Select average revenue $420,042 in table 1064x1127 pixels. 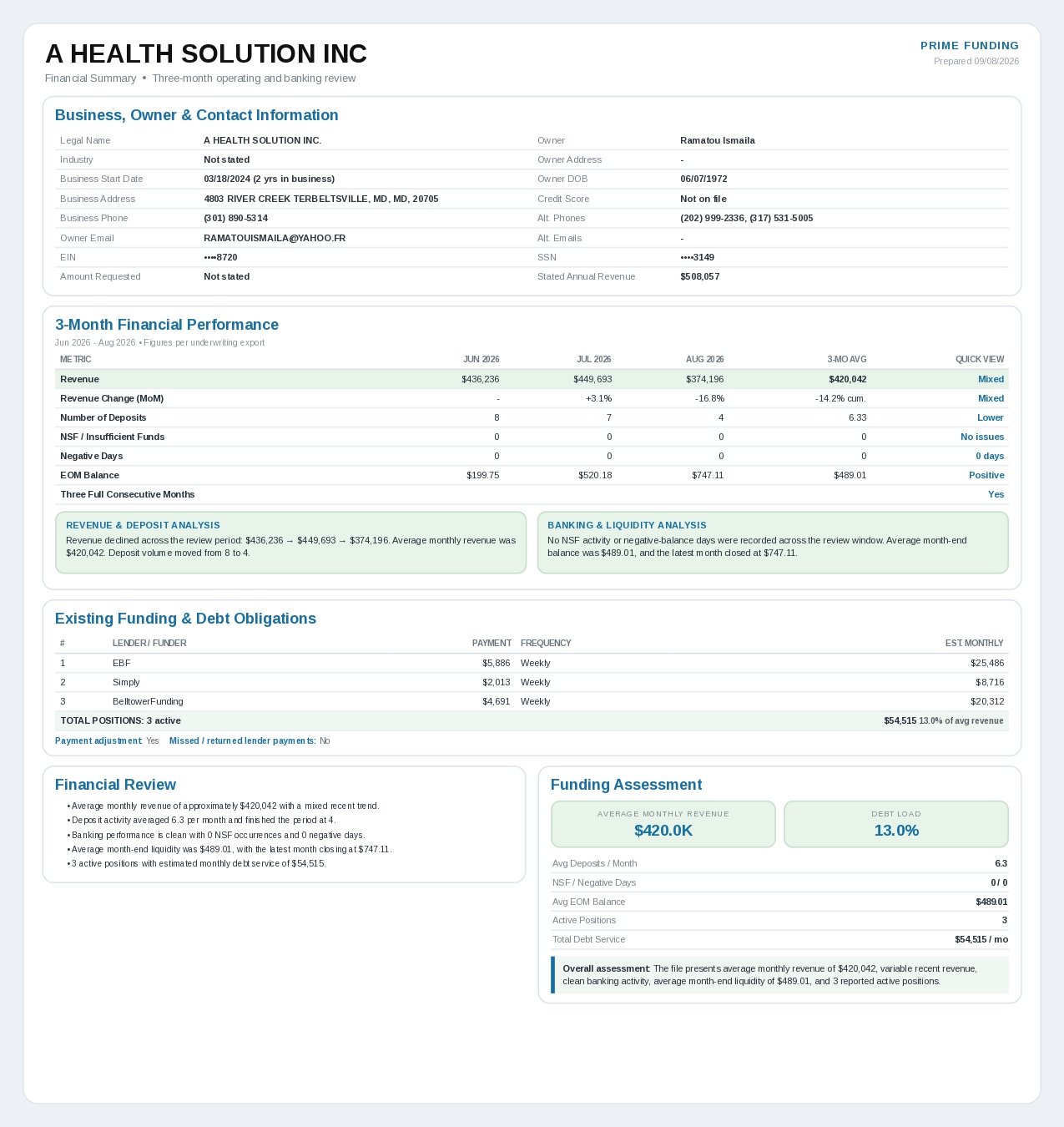(847, 379)
